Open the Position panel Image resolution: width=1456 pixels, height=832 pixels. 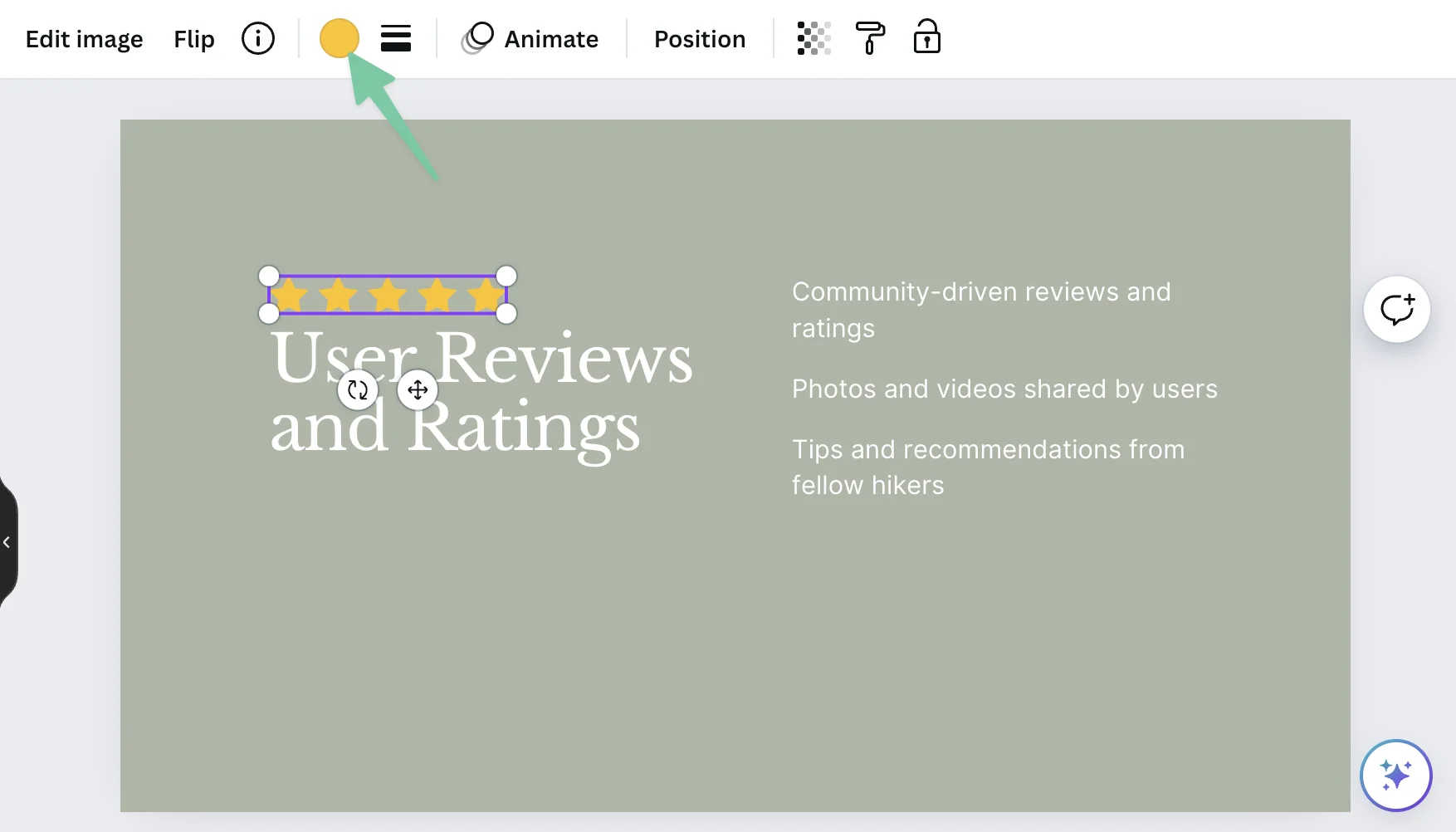pos(700,39)
